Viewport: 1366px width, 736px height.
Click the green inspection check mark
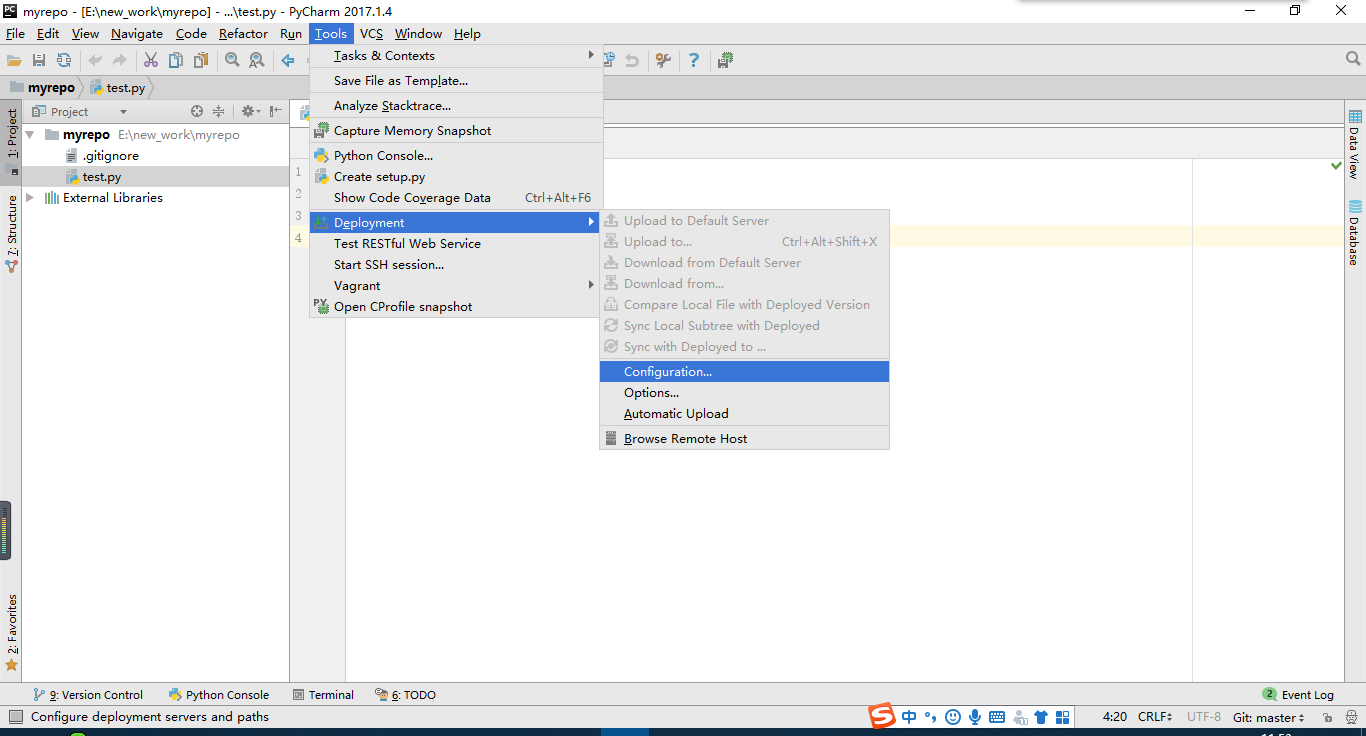point(1337,165)
